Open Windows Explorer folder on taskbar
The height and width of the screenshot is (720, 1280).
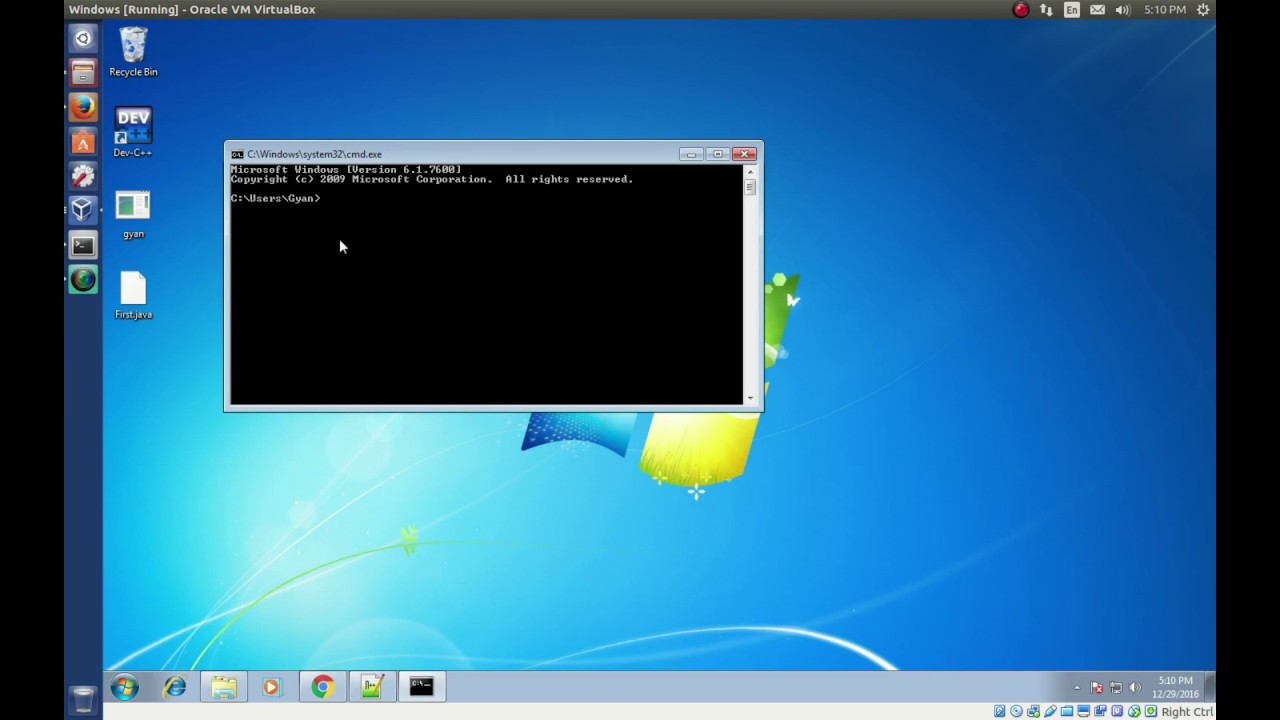pyautogui.click(x=224, y=687)
